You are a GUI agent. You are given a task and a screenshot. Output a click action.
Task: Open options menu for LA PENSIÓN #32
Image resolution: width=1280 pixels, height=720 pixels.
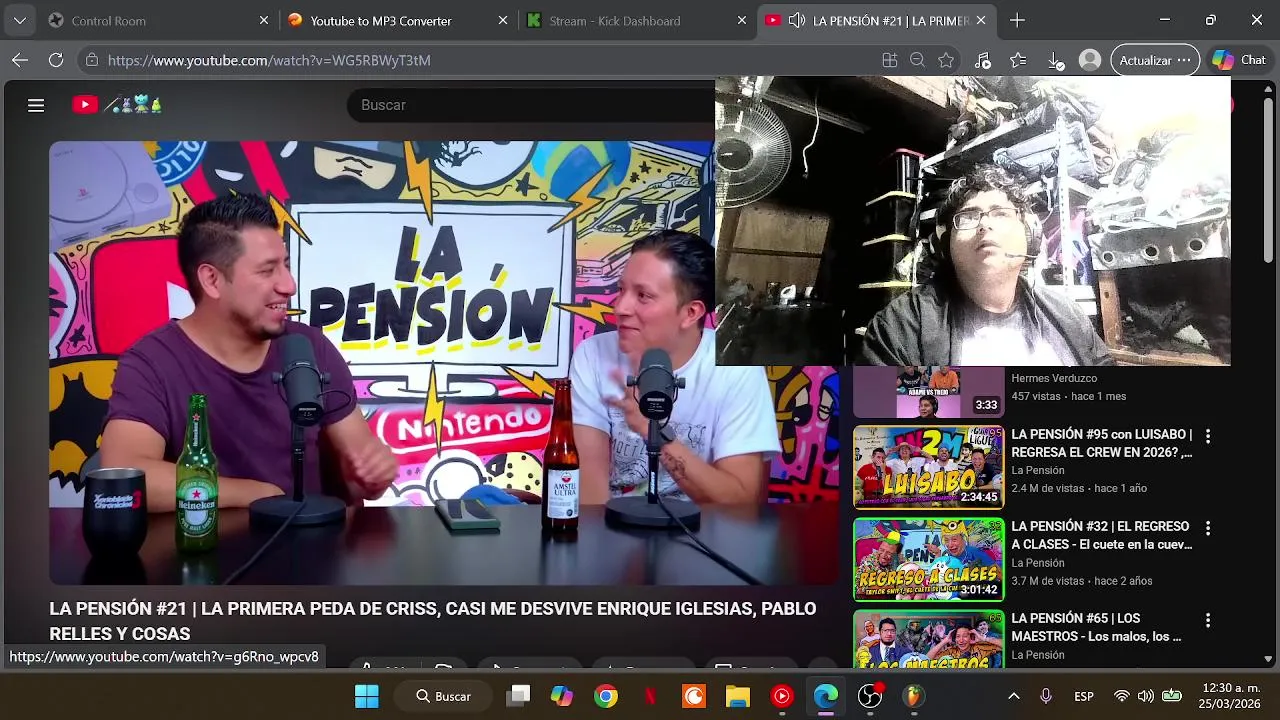click(x=1208, y=528)
